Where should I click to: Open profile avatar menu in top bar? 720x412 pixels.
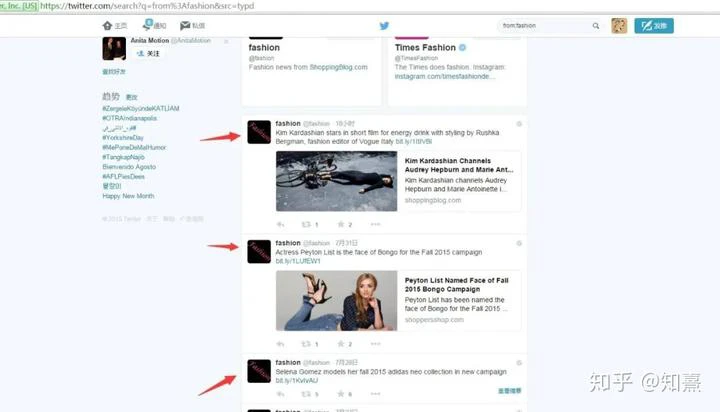pos(619,26)
